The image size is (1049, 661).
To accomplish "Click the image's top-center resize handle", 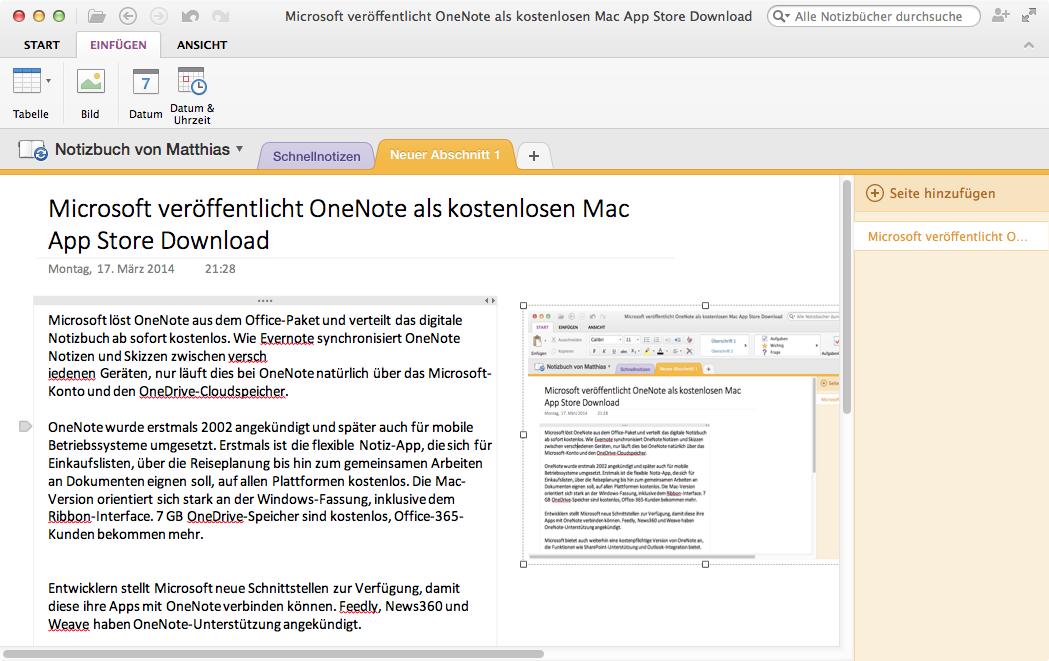I will 705,306.
